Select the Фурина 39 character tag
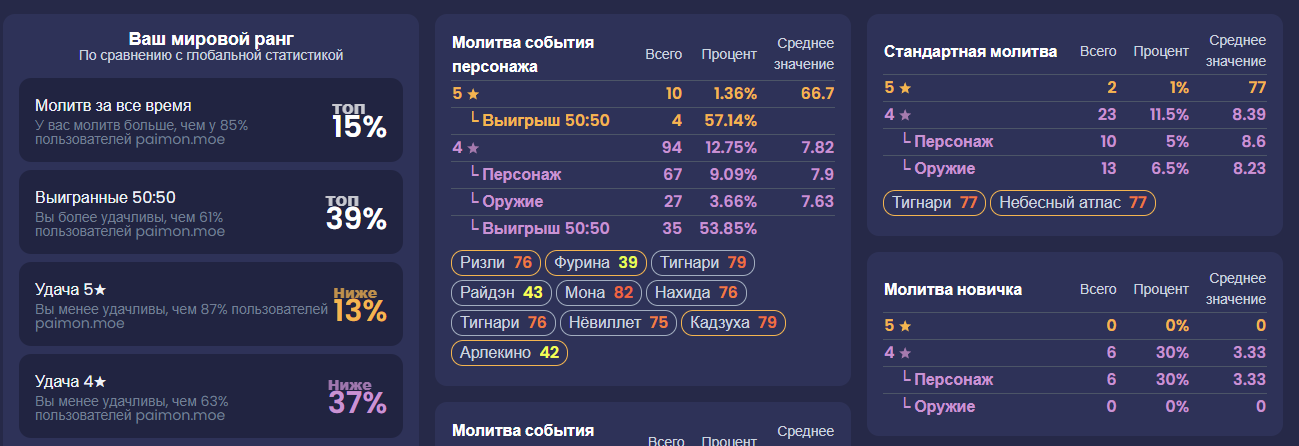Image resolution: width=1299 pixels, height=446 pixels. (596, 263)
